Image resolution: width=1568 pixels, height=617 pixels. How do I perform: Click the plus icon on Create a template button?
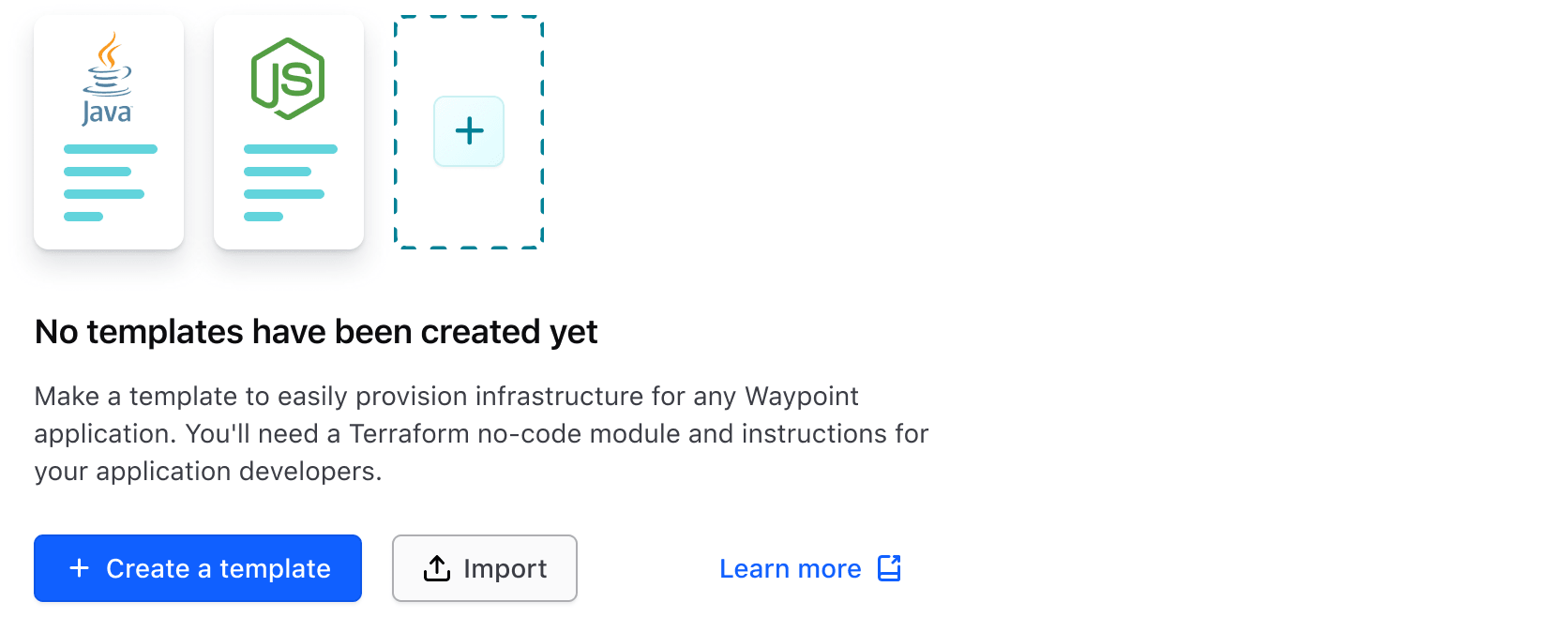[79, 567]
